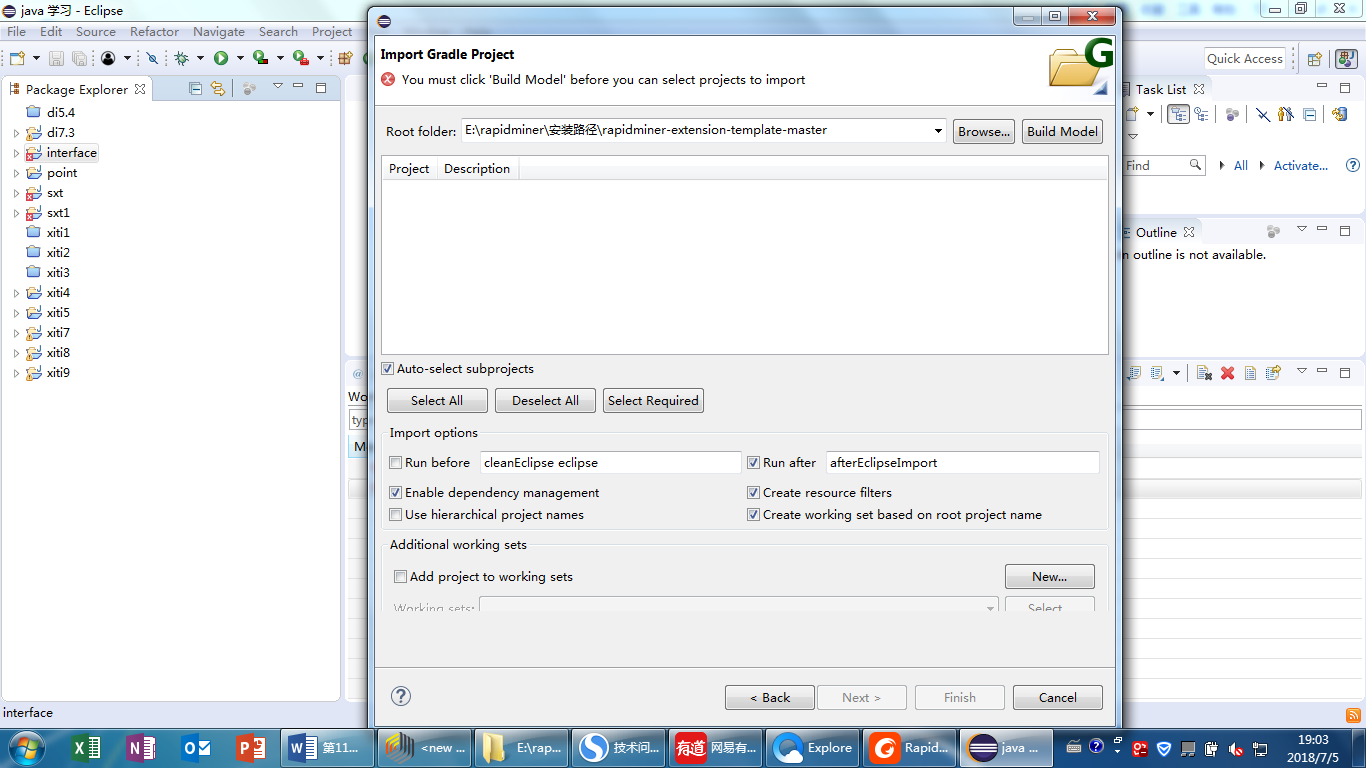Toggle Create resource filters checkbox

click(x=754, y=493)
